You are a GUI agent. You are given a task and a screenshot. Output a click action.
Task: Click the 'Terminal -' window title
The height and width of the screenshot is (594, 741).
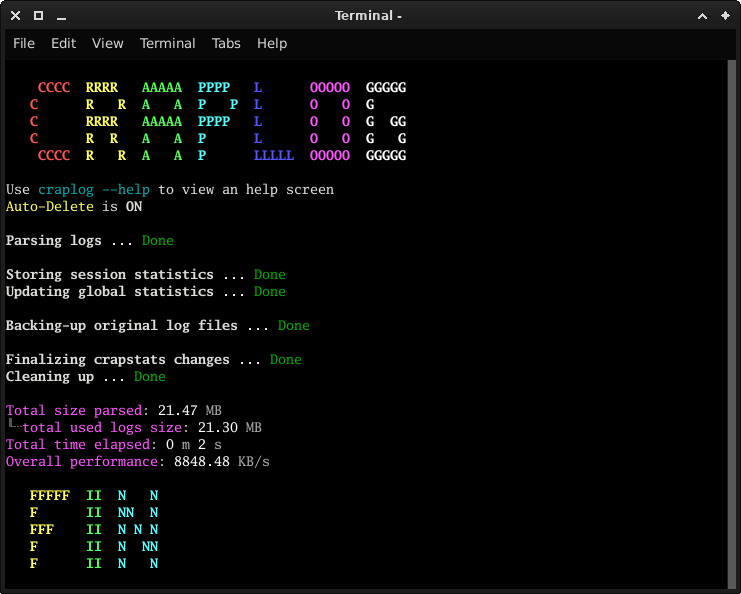coord(368,16)
